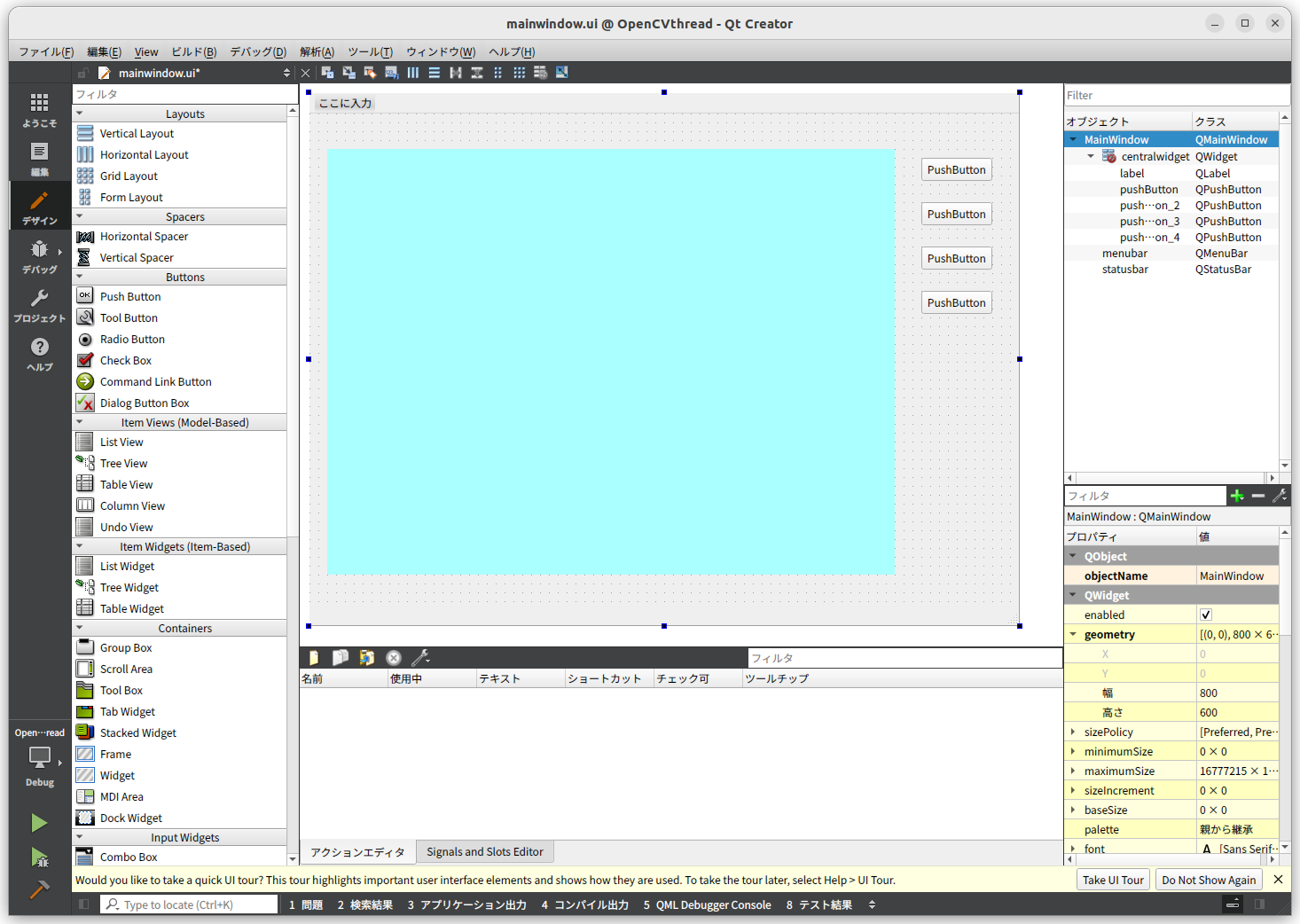Viewport: 1300px width, 924px height.
Task: Toggle the enabled checkbox in properties
Action: [x=1205, y=614]
